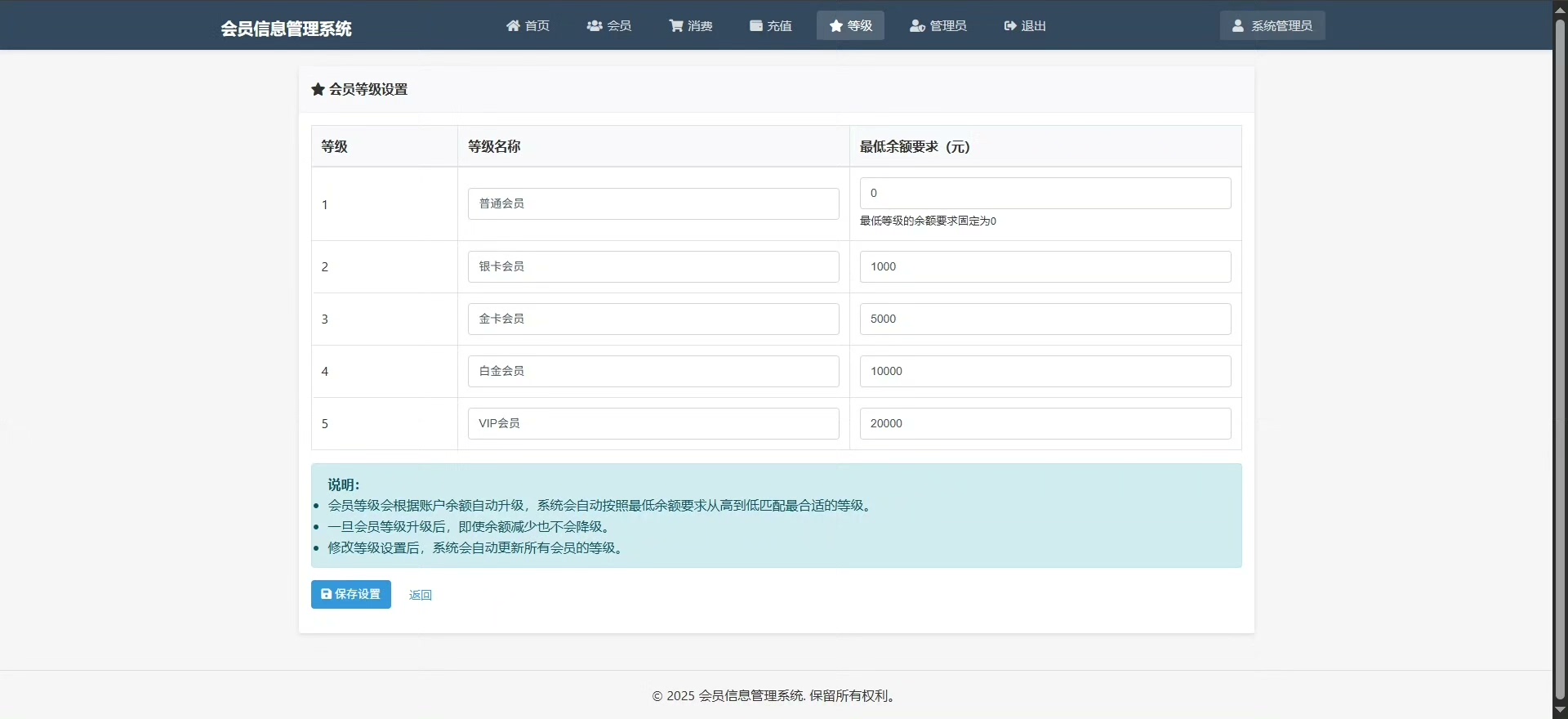Click the home icon in navbar
1568x719 pixels.
[513, 26]
